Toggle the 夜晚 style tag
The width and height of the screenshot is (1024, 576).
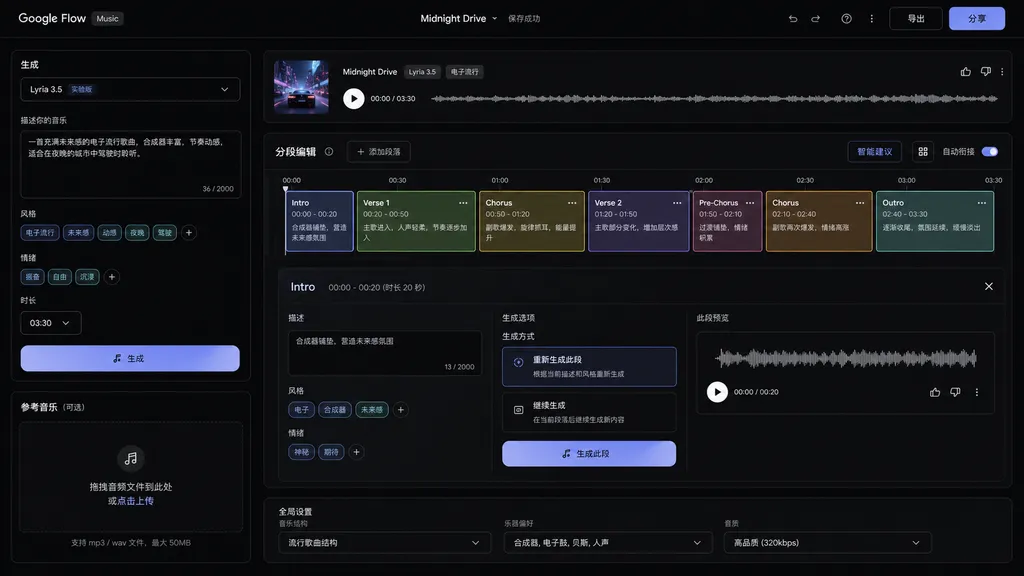point(137,232)
